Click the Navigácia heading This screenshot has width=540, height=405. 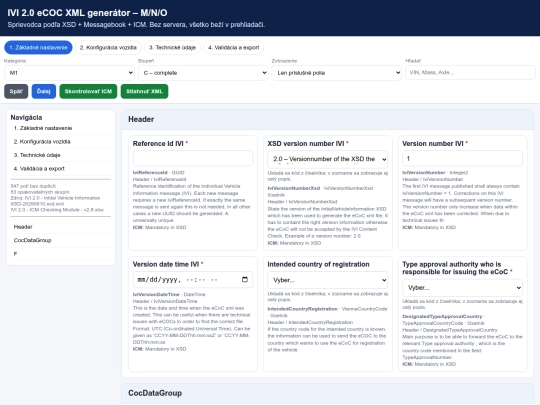tap(26, 117)
